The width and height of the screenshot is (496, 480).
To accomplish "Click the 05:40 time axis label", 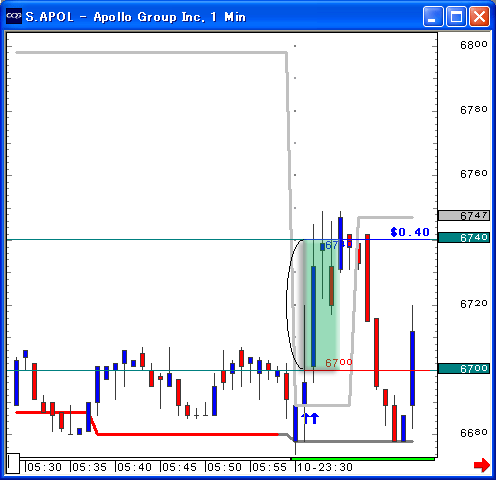I will (134, 467).
